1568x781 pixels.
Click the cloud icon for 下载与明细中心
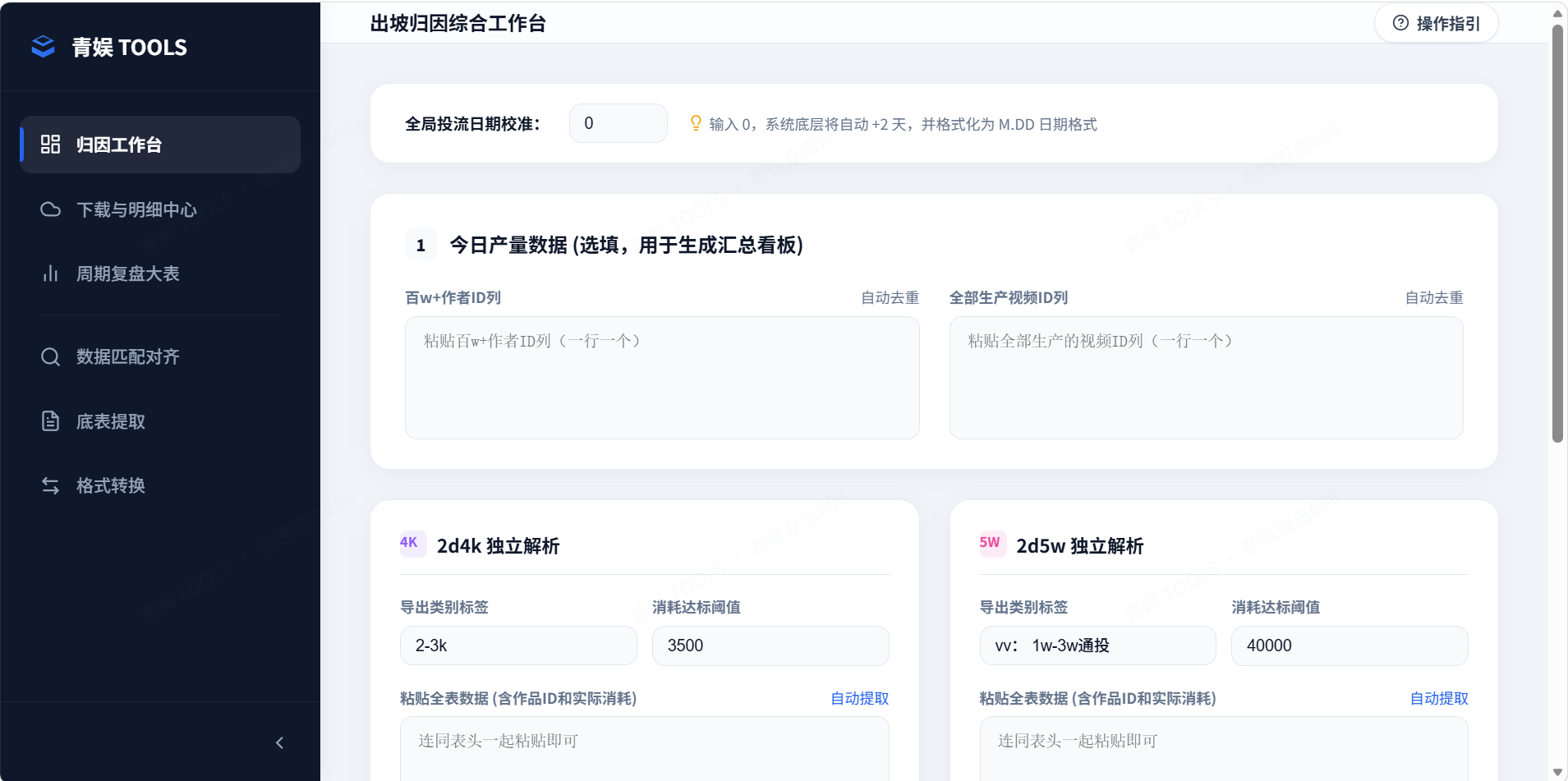coord(50,209)
